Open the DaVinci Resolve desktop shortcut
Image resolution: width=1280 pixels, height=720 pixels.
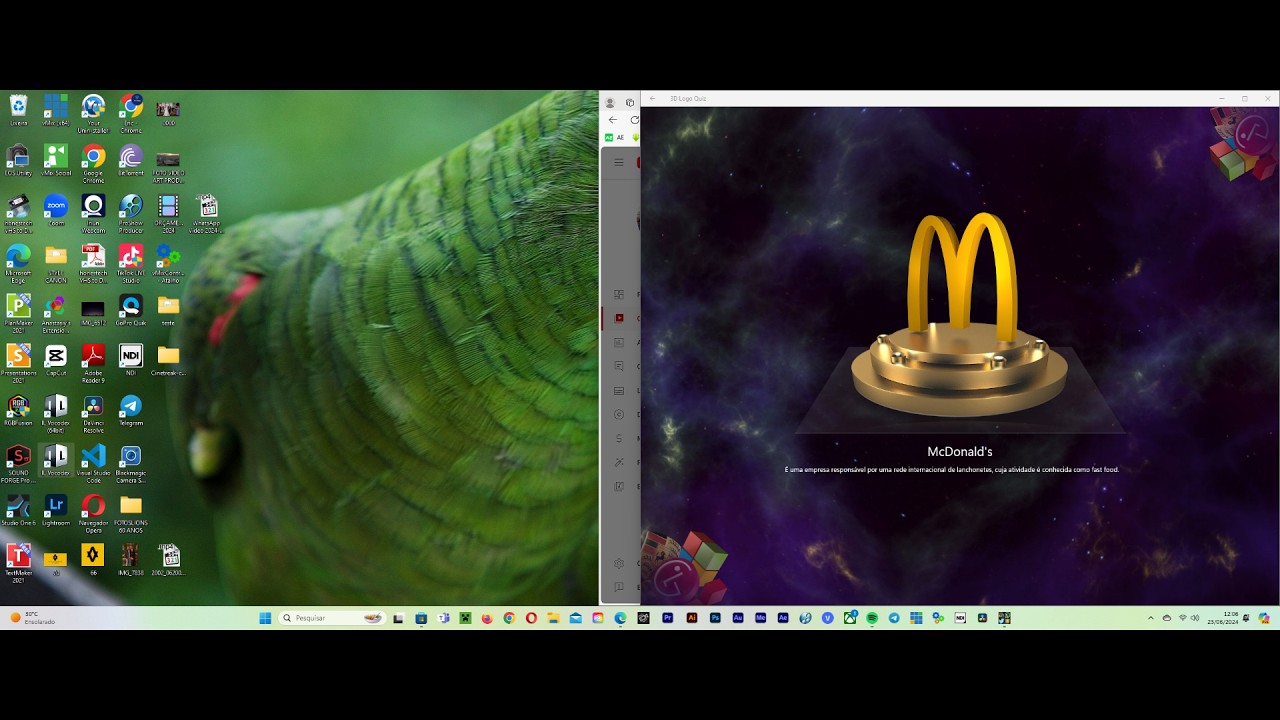93,412
